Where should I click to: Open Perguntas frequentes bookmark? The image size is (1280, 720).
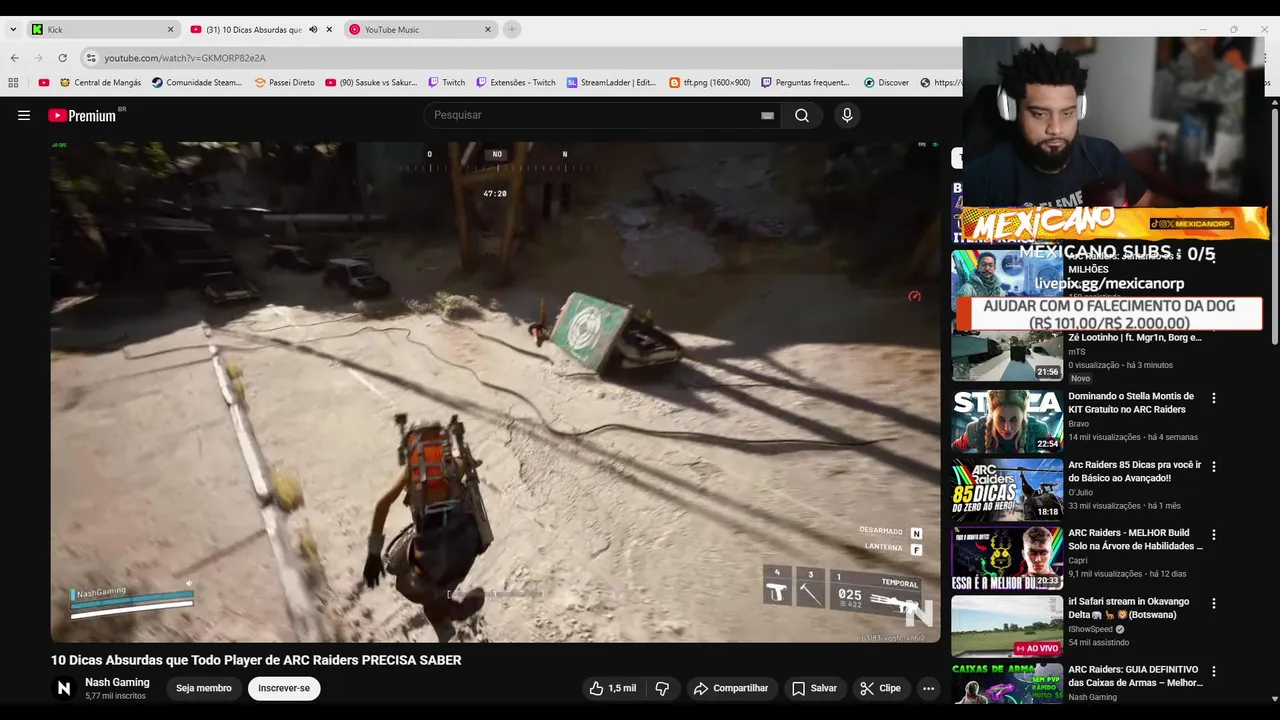[x=805, y=83]
